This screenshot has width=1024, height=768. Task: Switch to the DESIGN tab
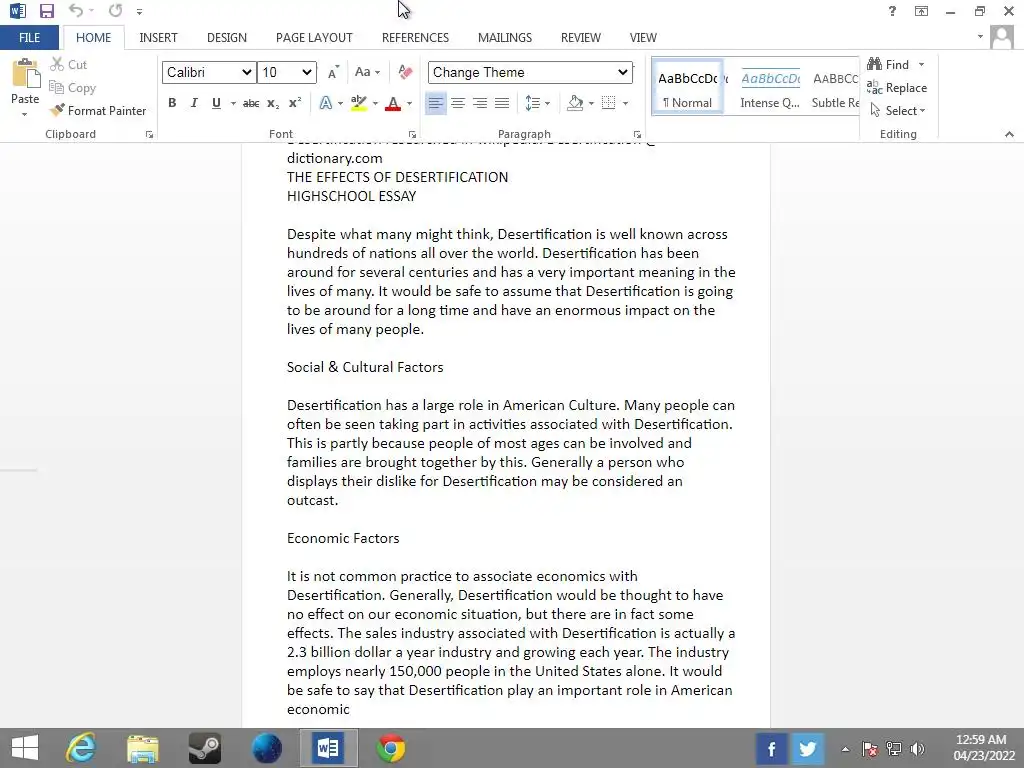pyautogui.click(x=227, y=38)
